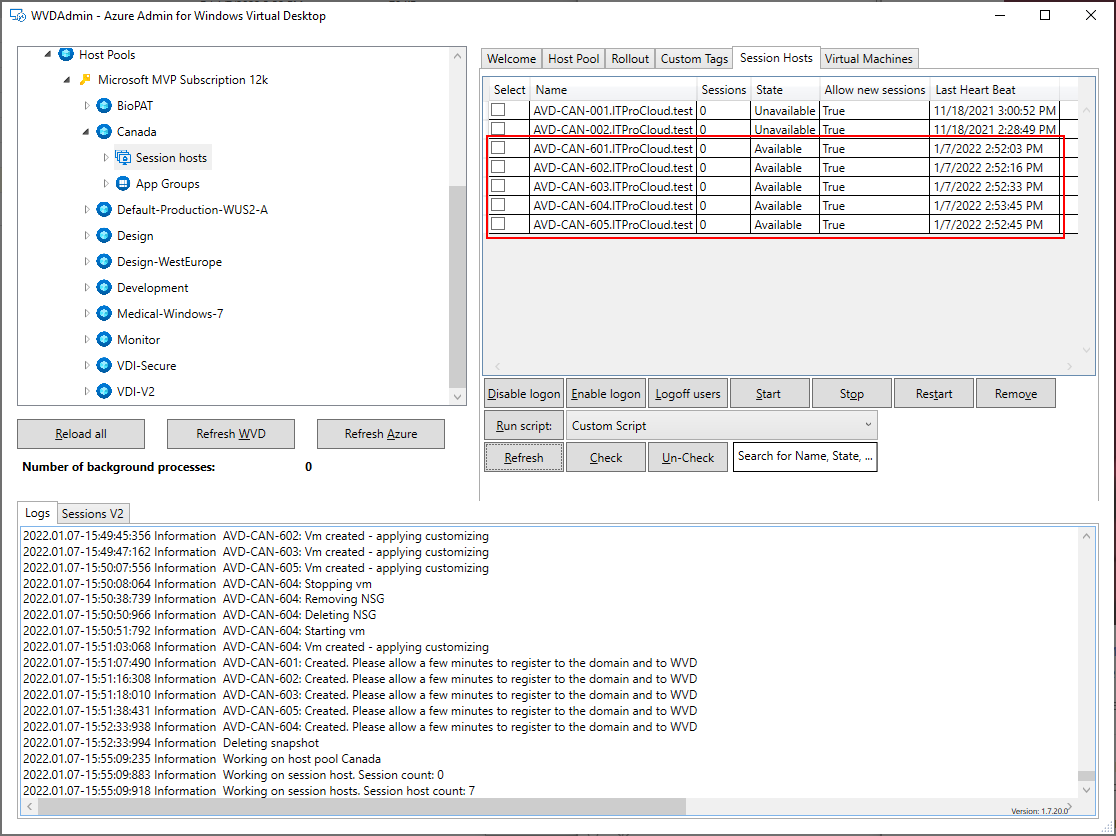The height and width of the screenshot is (836, 1116).
Task: Check the box for AVD-CAN-002 host
Action: [498, 128]
